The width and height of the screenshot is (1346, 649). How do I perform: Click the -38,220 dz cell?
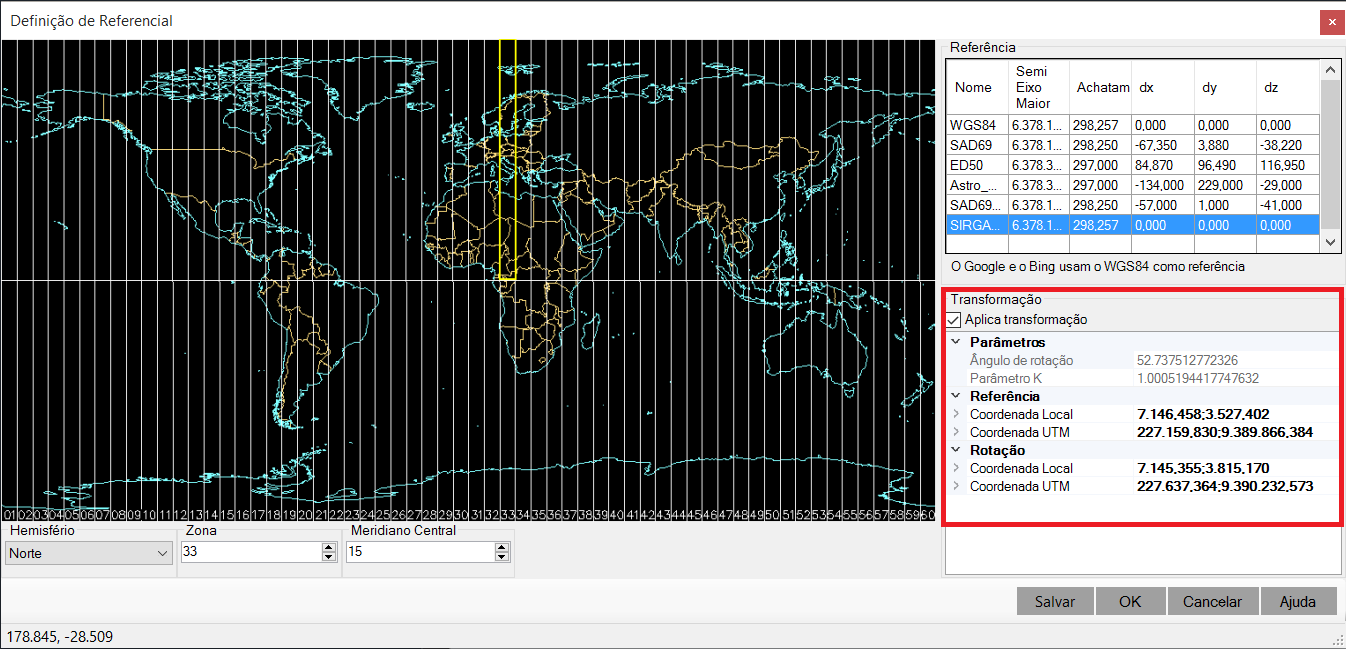click(x=1287, y=145)
